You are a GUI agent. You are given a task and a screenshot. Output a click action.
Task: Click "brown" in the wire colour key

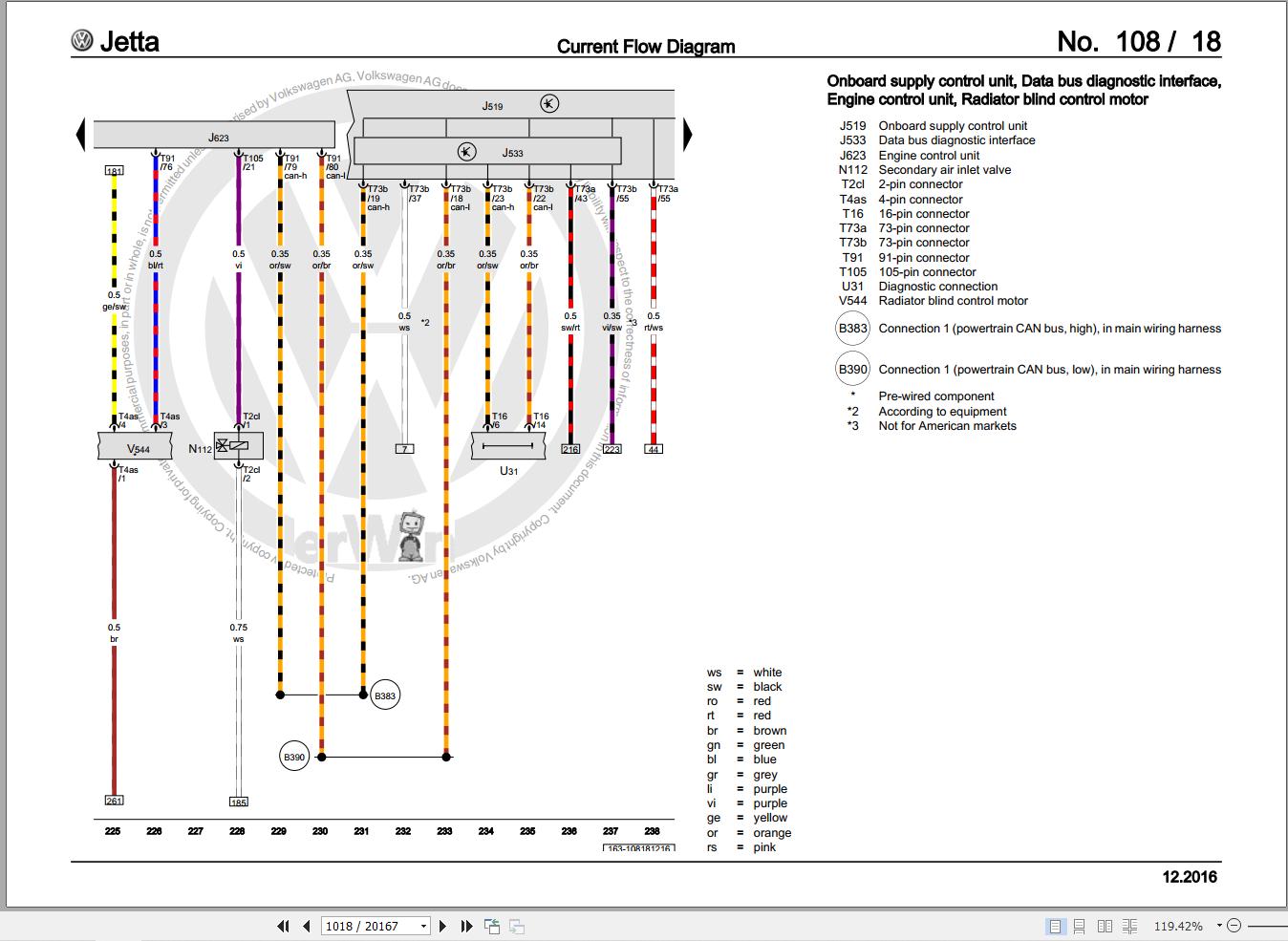point(770,731)
